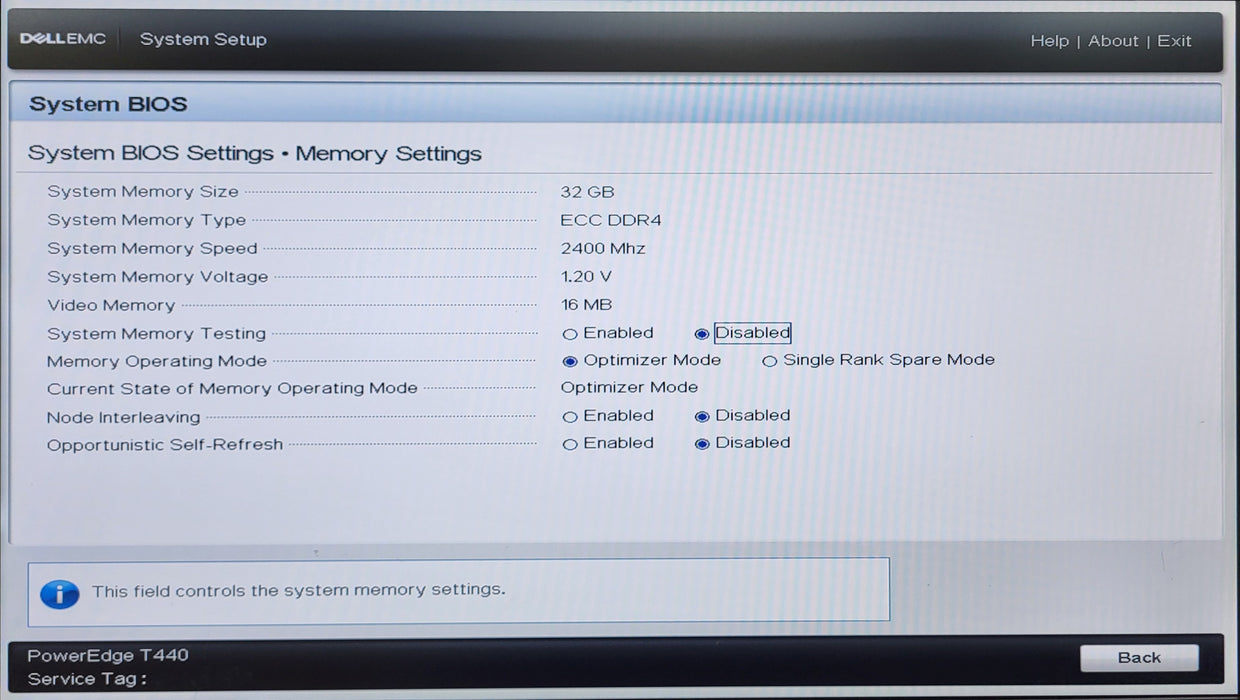Click the System Memory Testing label
Viewport: 1240px width, 700px height.
tap(156, 333)
